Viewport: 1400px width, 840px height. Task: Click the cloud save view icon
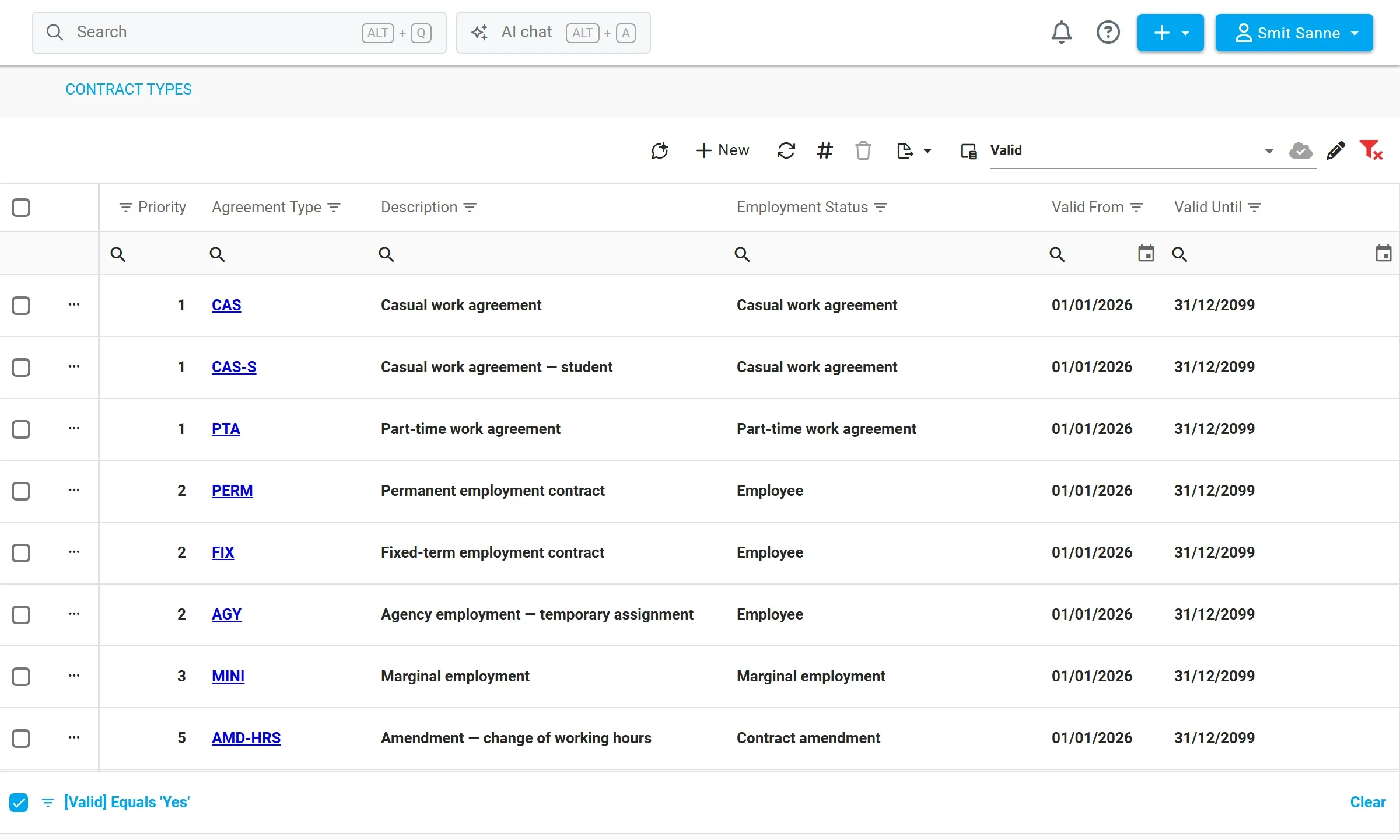(1300, 150)
